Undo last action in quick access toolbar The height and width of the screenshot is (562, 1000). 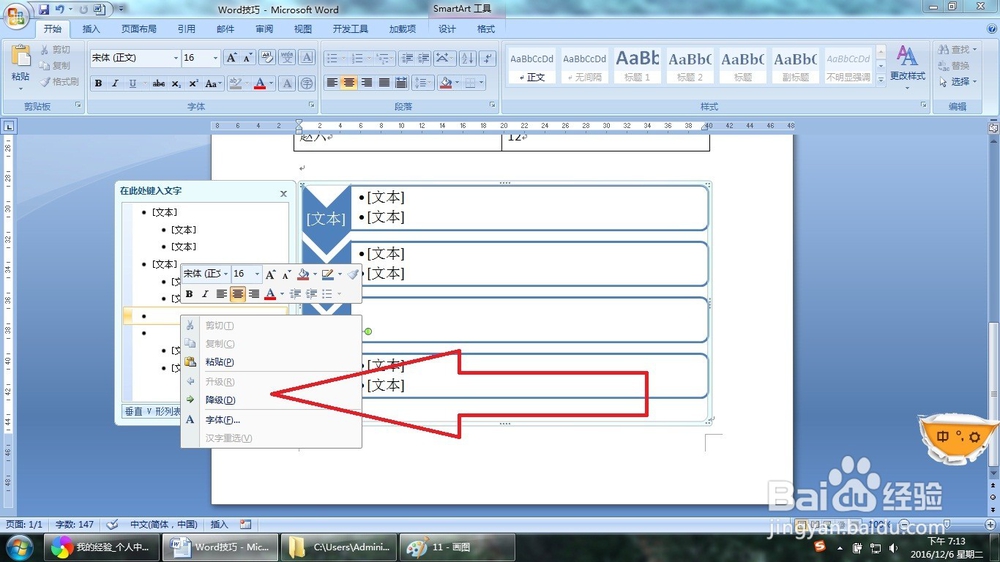[x=60, y=9]
